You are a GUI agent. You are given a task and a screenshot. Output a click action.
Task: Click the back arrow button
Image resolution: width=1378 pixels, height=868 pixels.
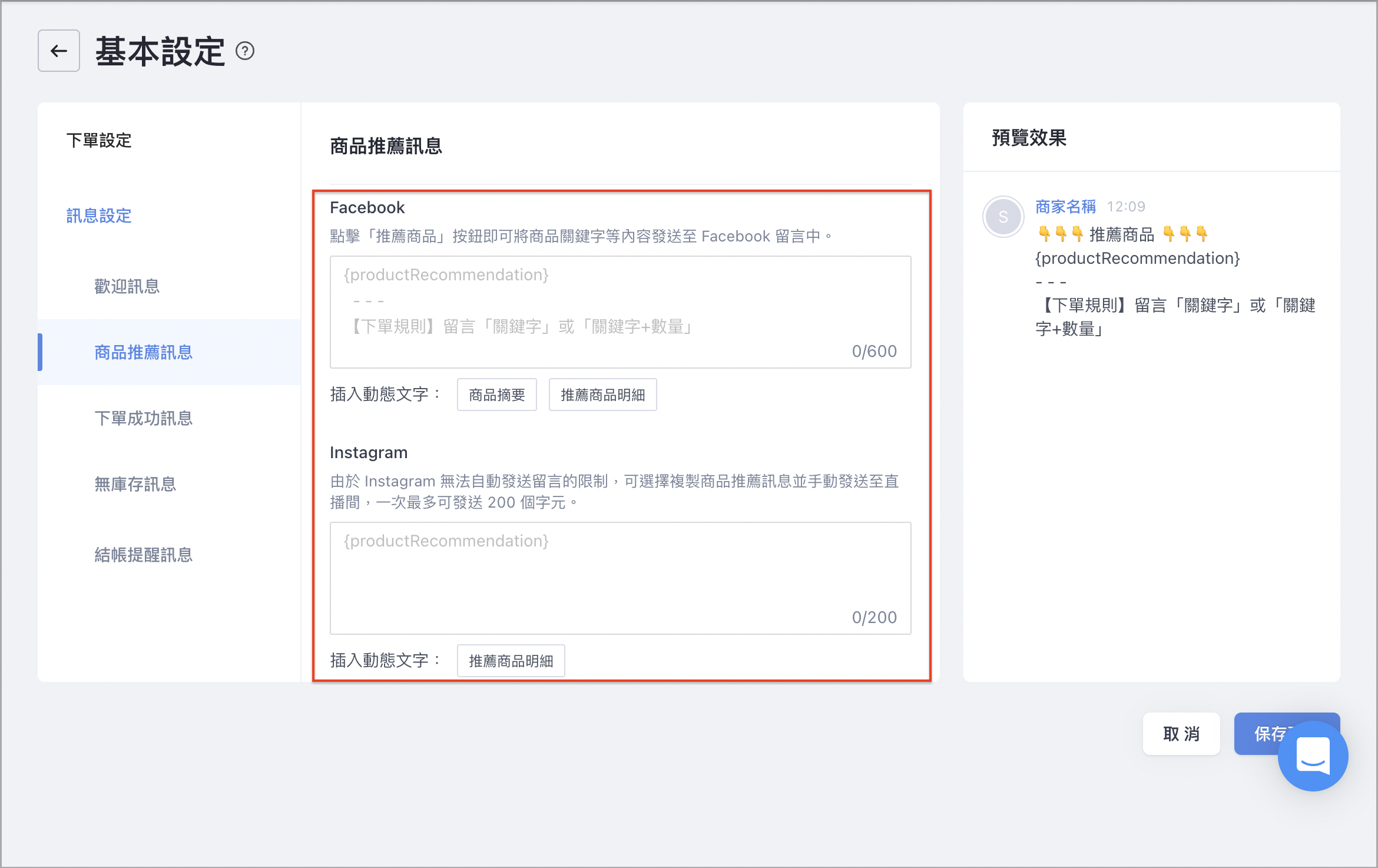[59, 51]
